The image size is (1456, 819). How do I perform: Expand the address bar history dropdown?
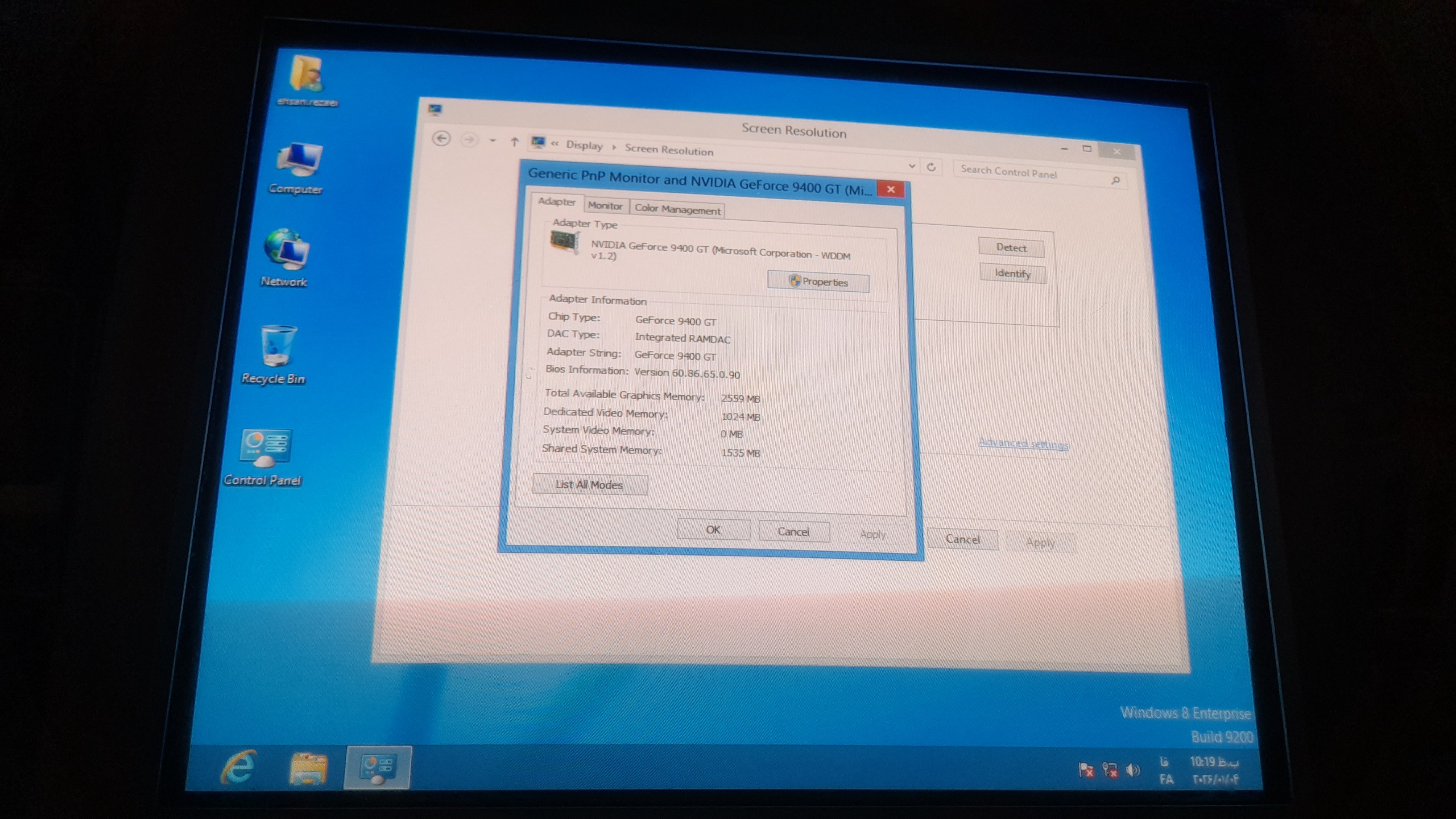[x=912, y=166]
